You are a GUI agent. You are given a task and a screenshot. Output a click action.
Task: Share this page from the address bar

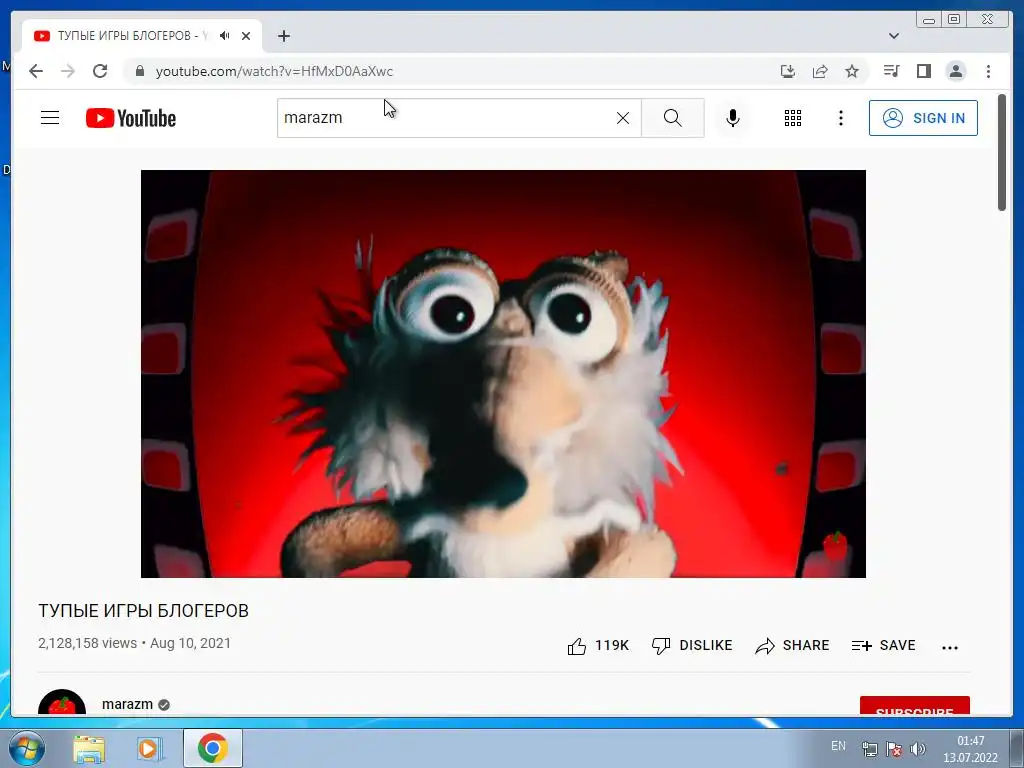click(x=820, y=71)
